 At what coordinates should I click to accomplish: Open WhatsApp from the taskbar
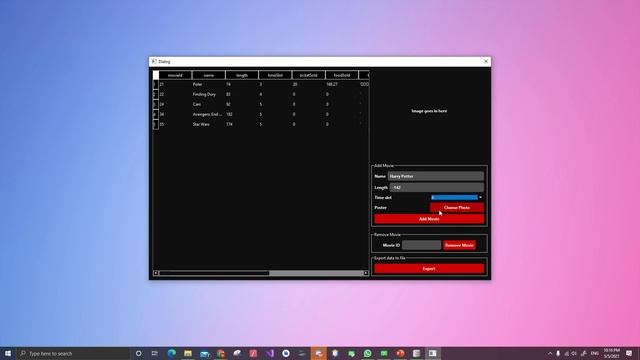pos(368,353)
